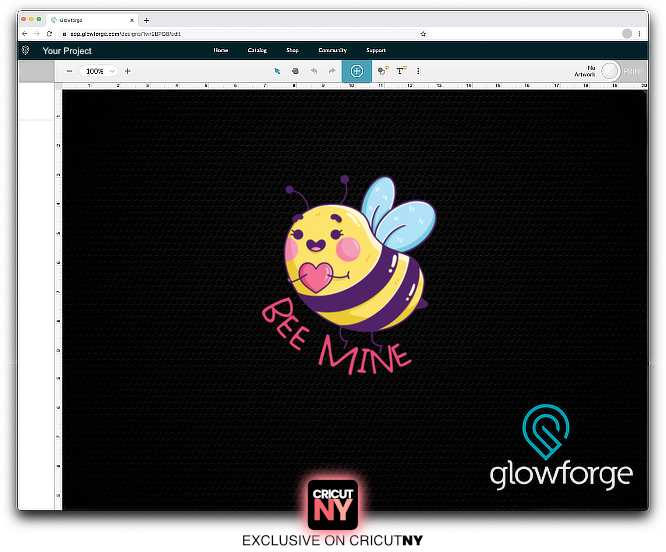Click the browser address bar URL
The image size is (666, 552).
pos(125,34)
